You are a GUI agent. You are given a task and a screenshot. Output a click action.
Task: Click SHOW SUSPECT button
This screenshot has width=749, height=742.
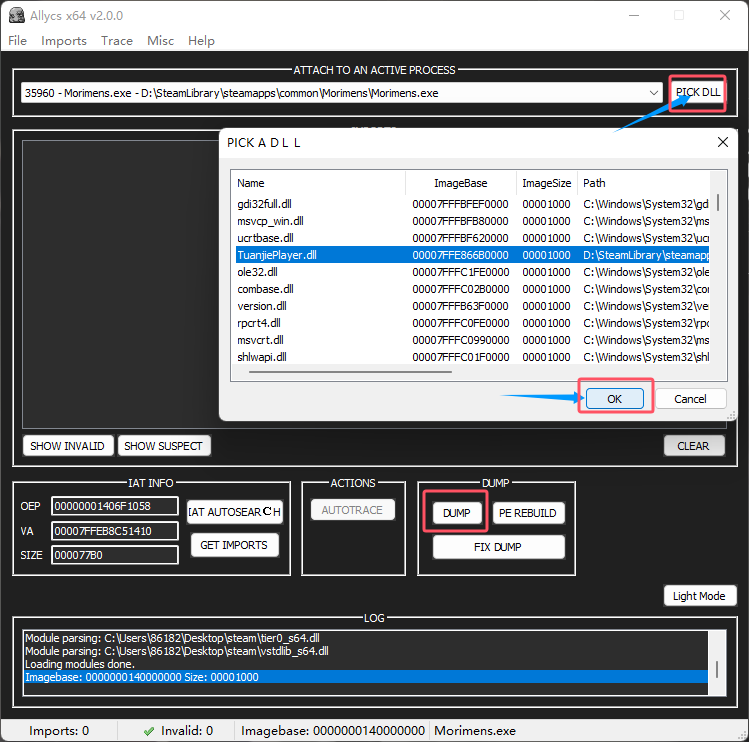(x=163, y=446)
